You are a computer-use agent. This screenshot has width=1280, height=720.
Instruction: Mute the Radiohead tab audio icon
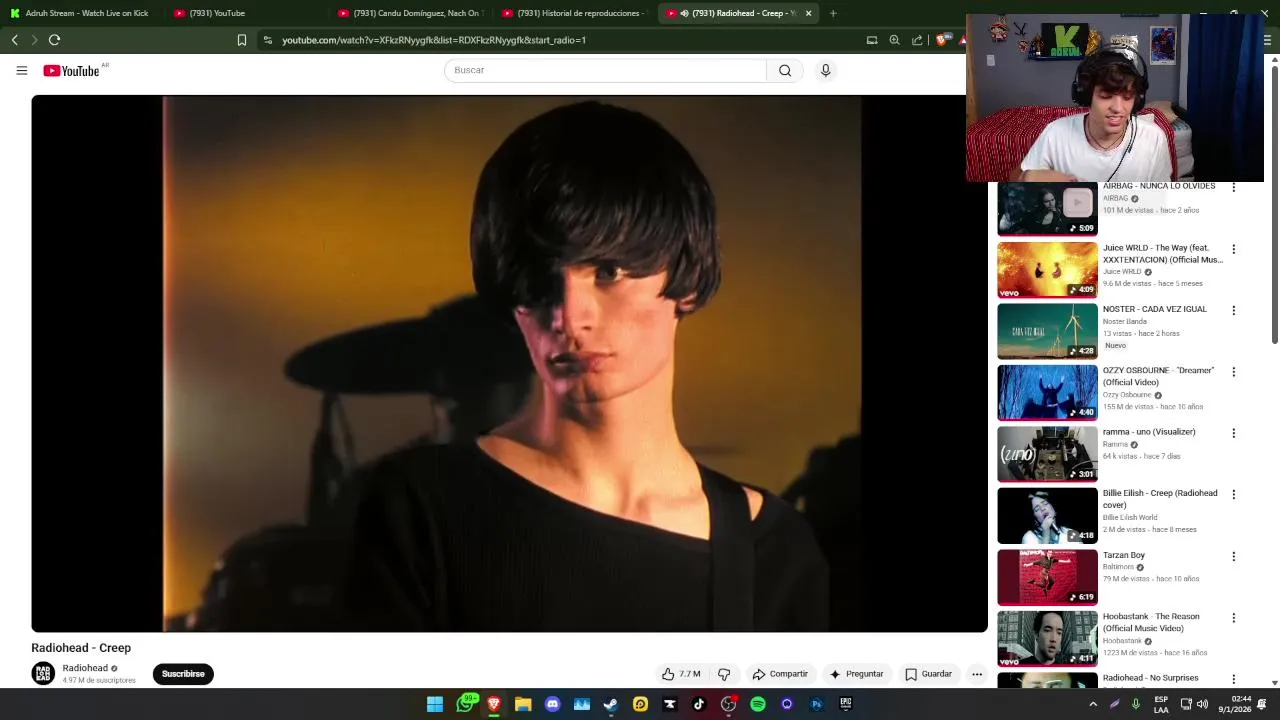[684, 13]
